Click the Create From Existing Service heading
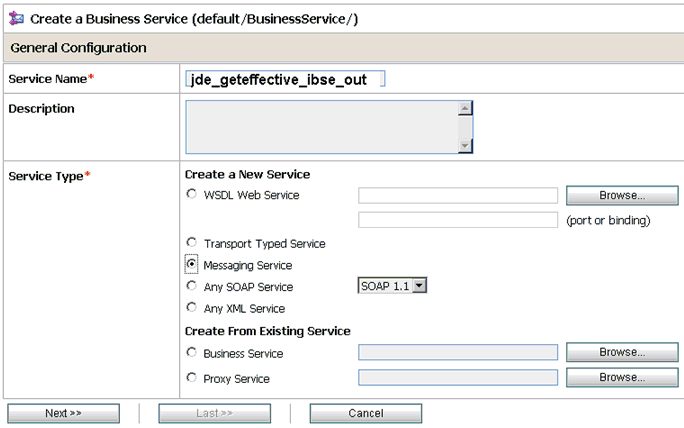Image resolution: width=684 pixels, height=428 pixels. 267,331
